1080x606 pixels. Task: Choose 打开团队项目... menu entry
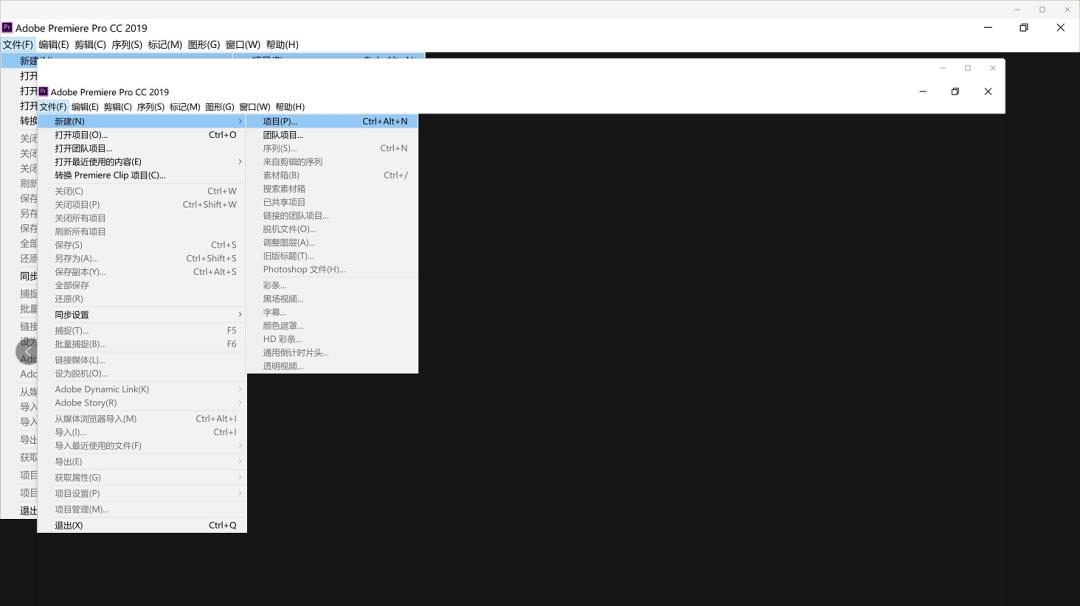click(x=142, y=148)
